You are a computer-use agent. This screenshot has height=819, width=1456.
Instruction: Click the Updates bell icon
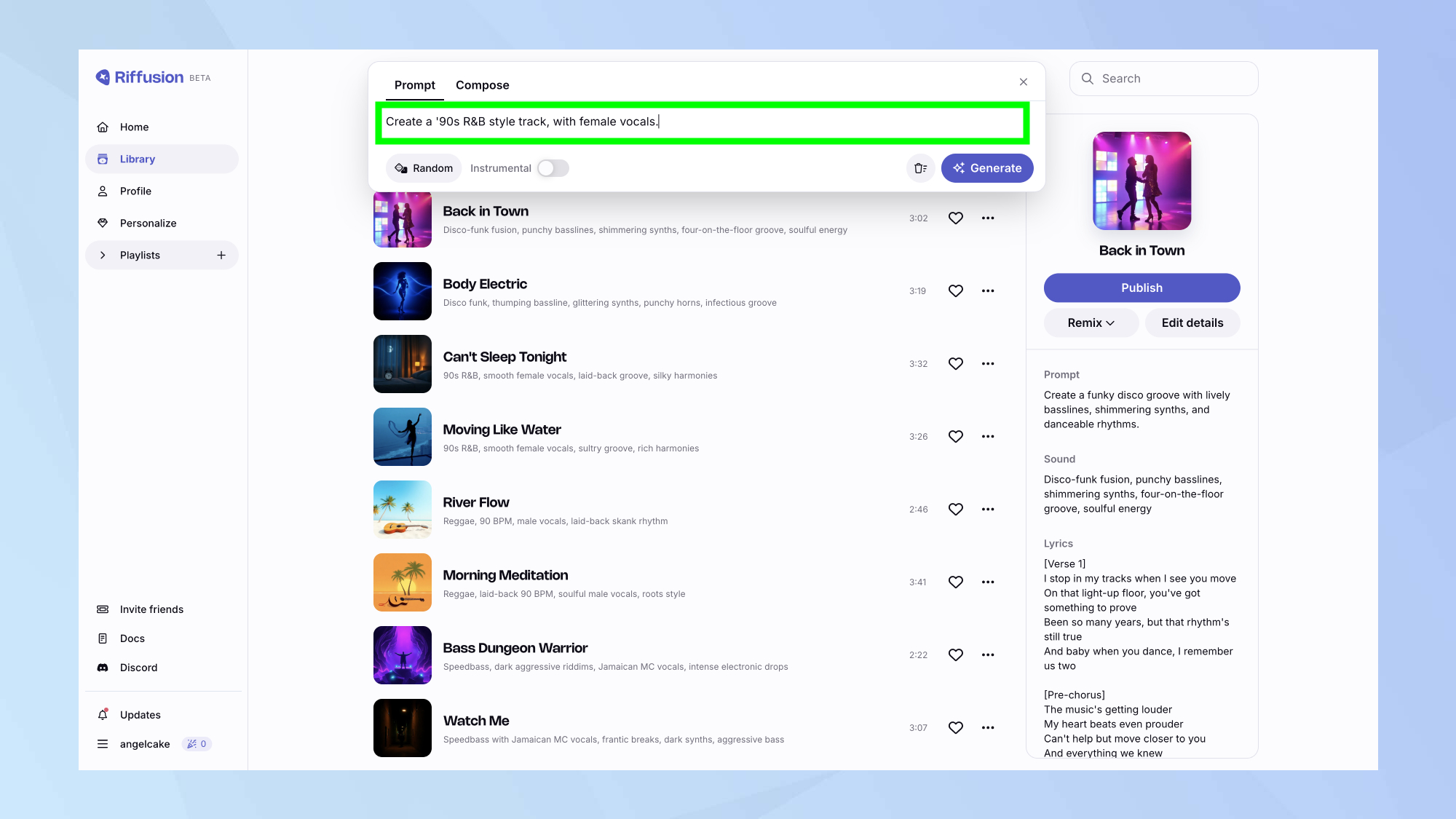[x=103, y=715]
